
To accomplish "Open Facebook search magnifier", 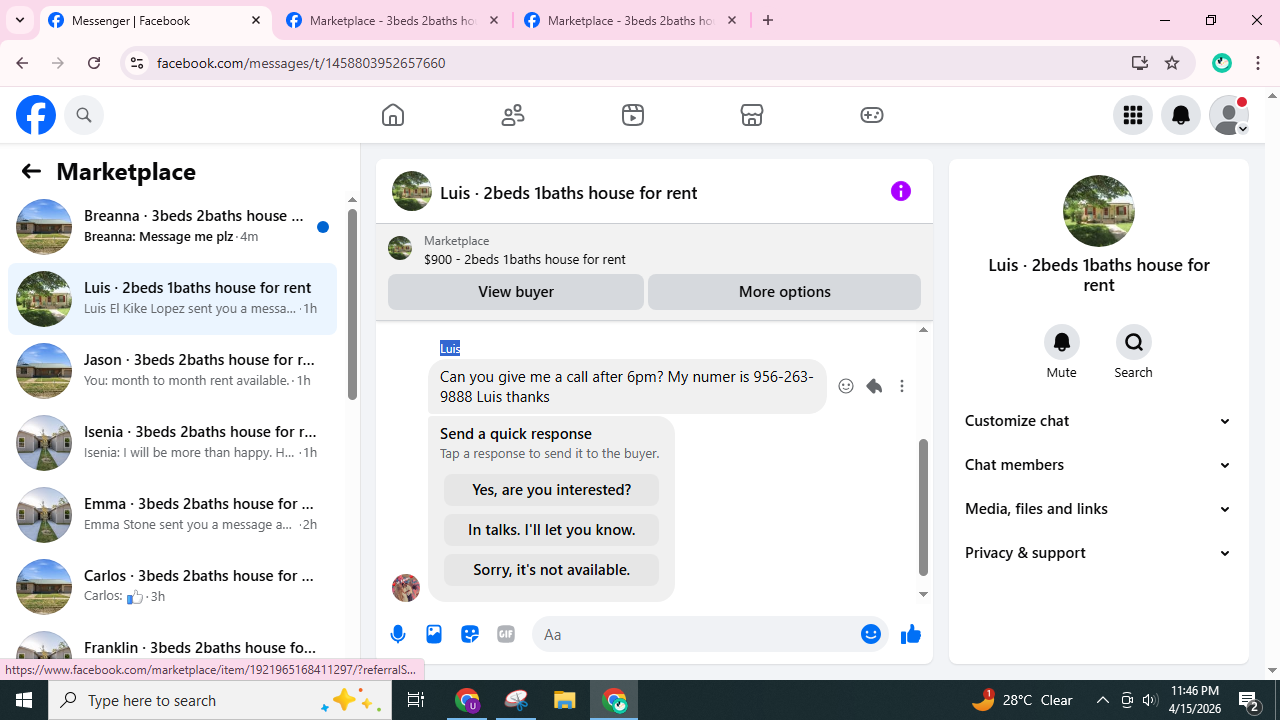I will pos(84,115).
